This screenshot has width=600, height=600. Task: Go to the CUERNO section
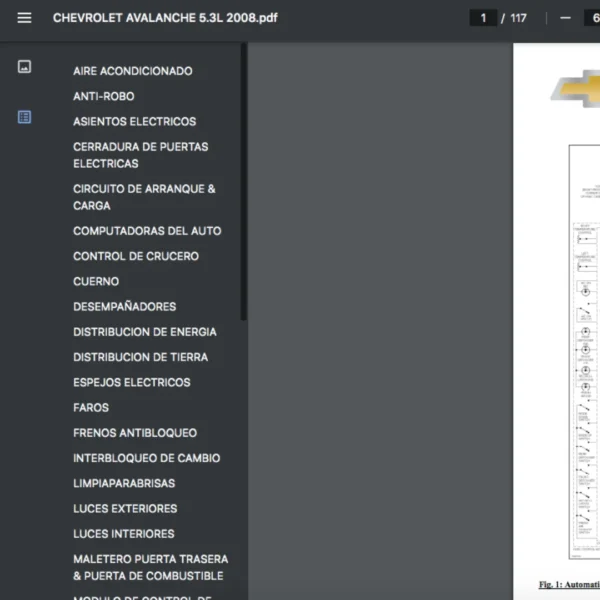[96, 281]
